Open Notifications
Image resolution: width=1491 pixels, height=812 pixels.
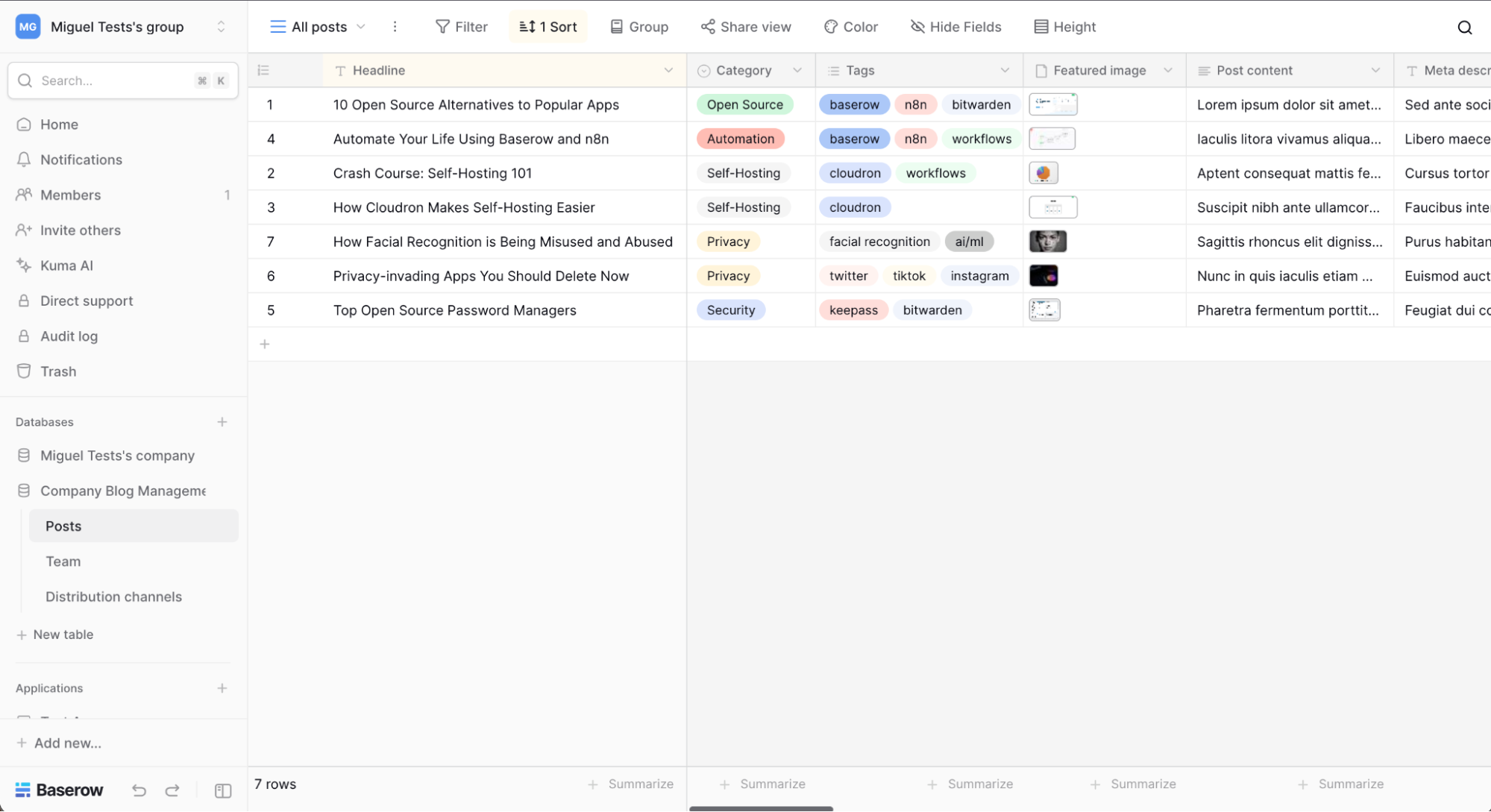tap(81, 160)
